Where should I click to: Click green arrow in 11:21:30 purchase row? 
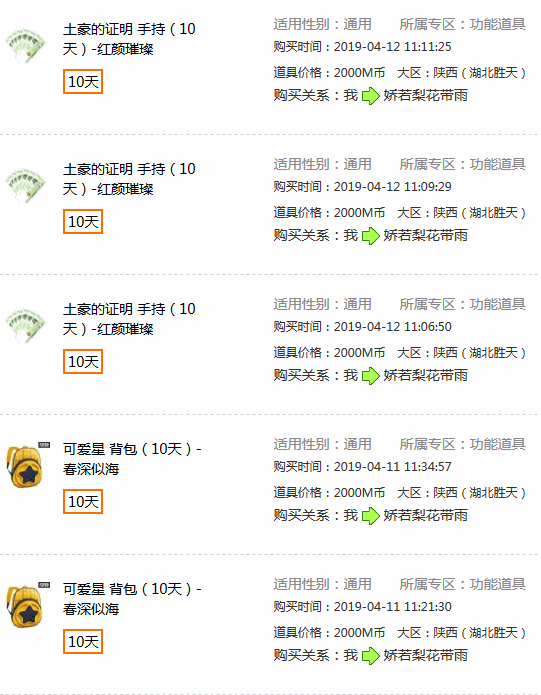click(x=370, y=656)
